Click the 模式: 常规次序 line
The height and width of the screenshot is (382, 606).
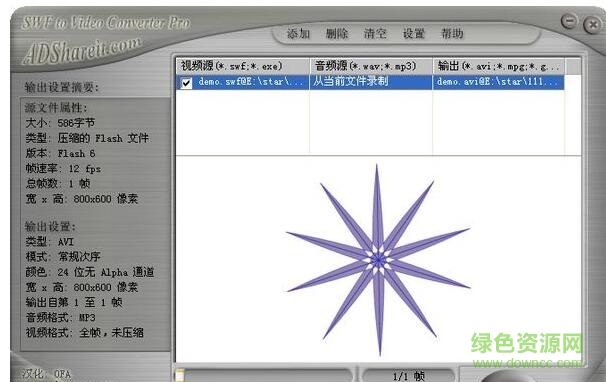click(x=63, y=256)
